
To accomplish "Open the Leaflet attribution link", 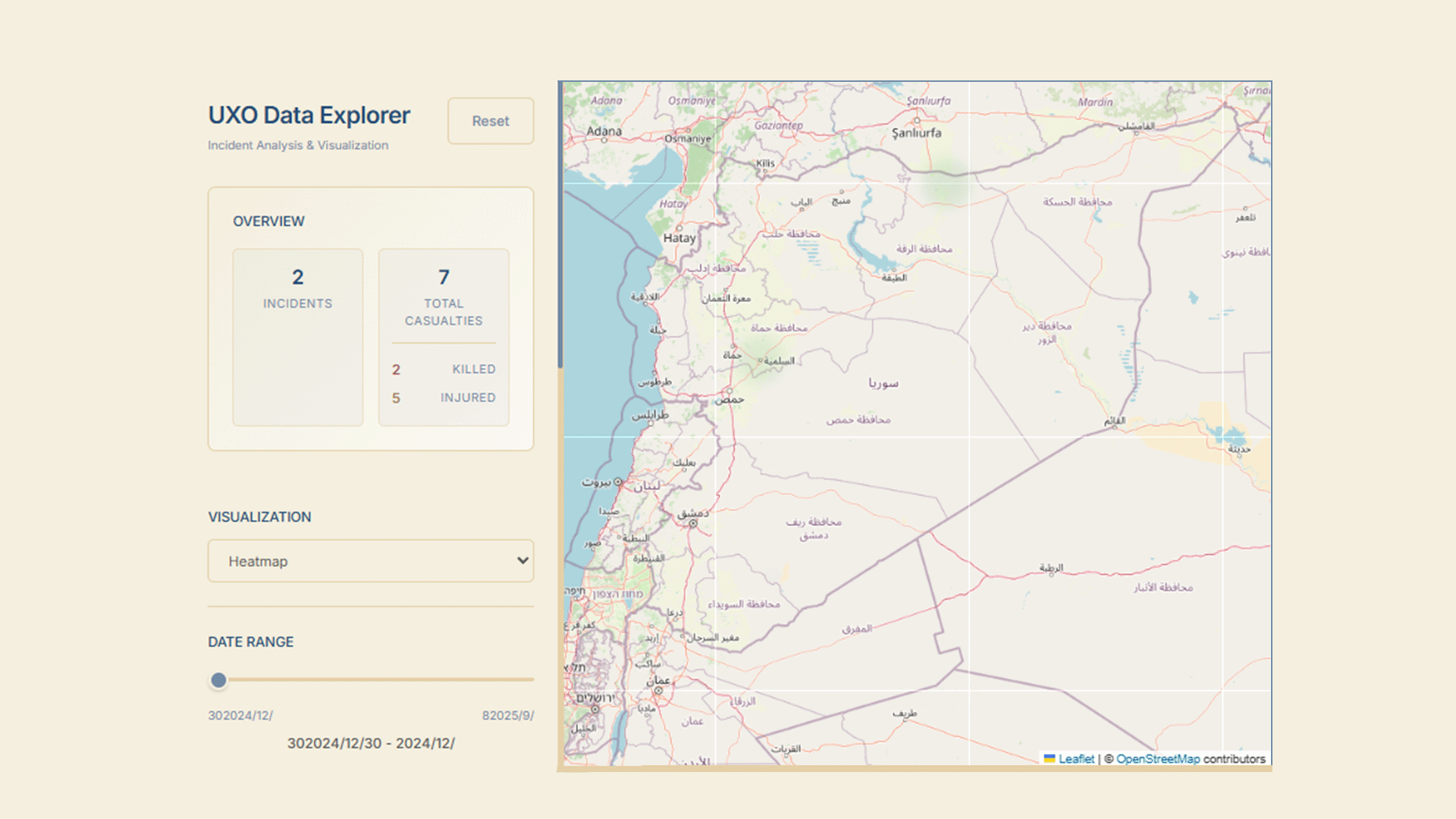I will click(1075, 759).
